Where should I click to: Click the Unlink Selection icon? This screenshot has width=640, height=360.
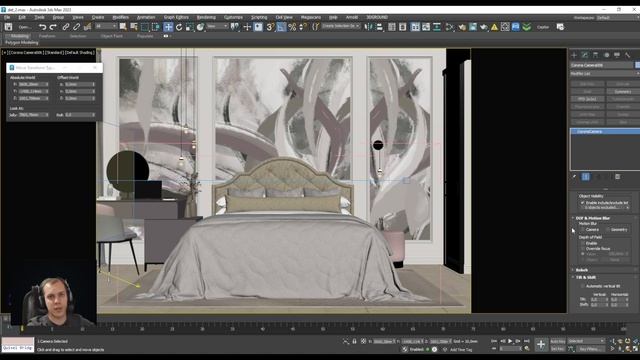click(76, 27)
